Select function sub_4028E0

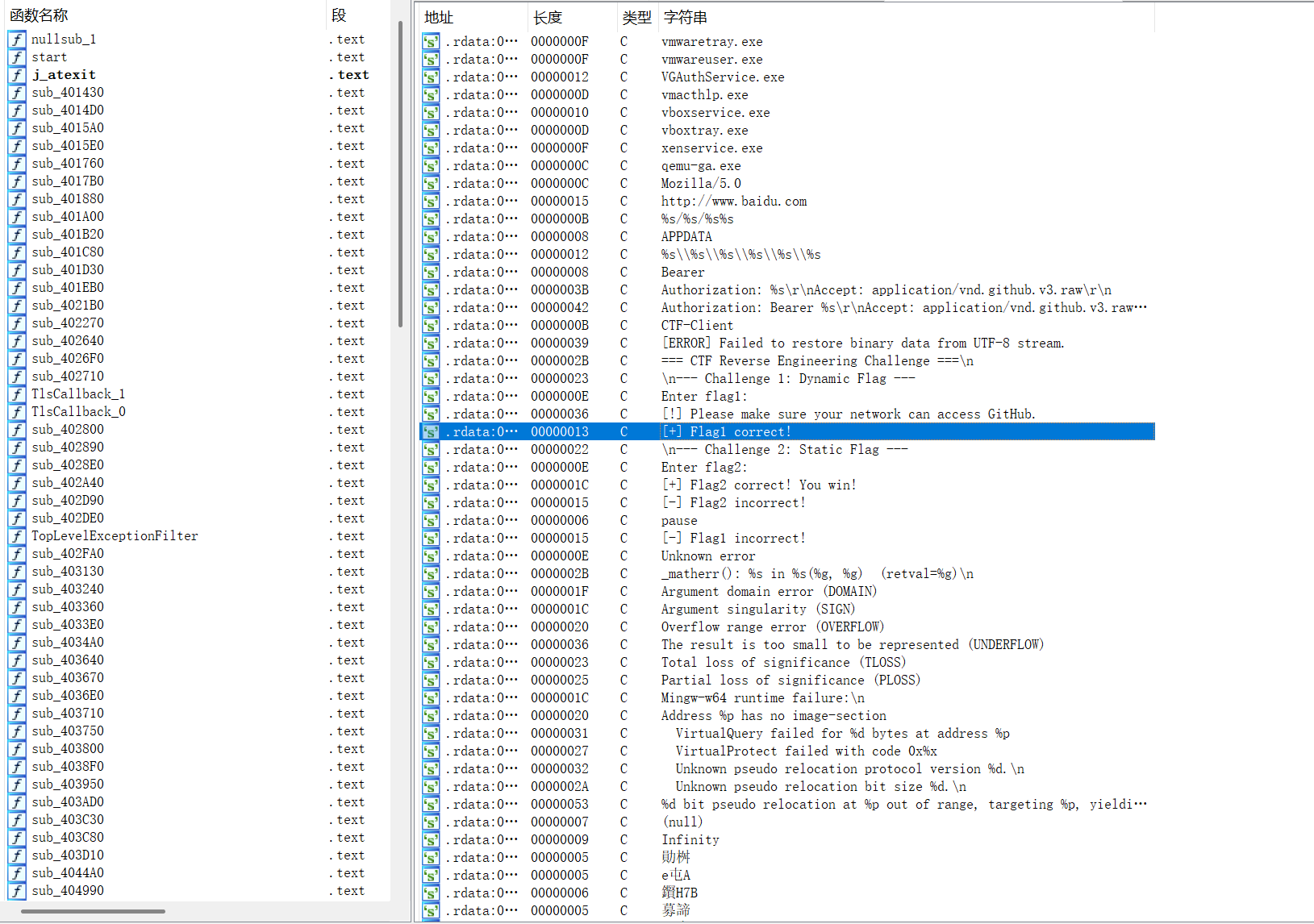coord(68,465)
